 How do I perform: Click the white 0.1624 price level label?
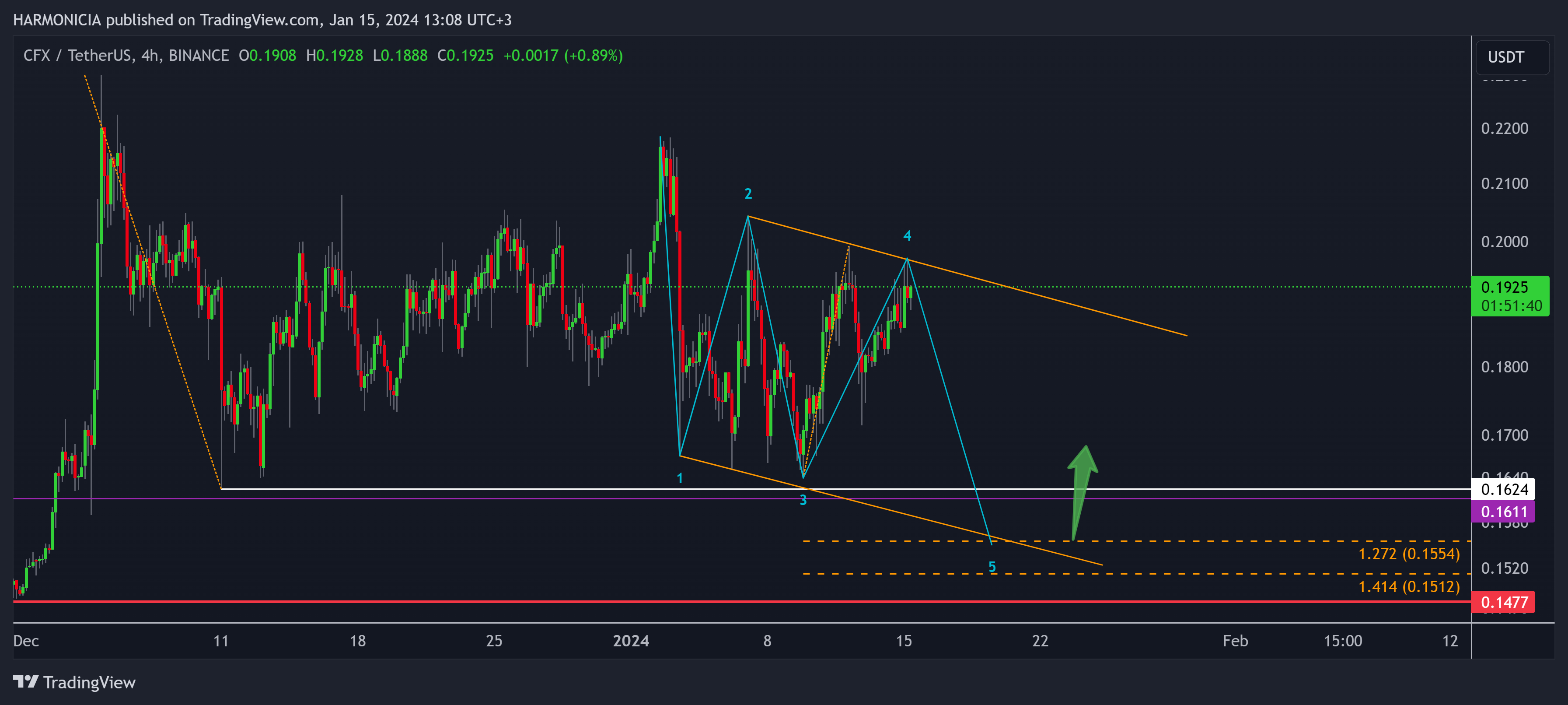click(1503, 490)
